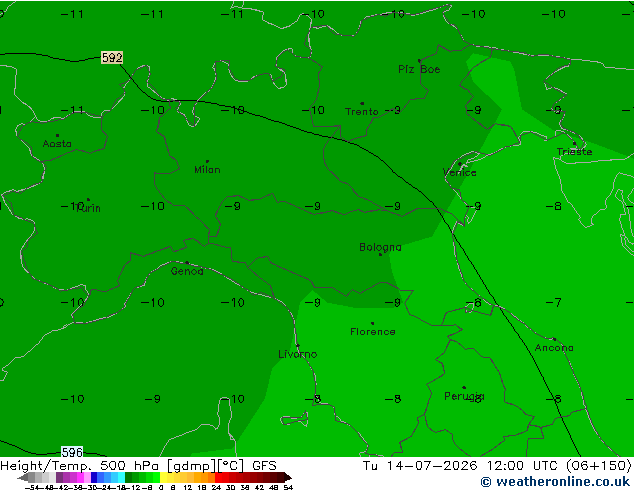Select the Livorno city label
634x490 pixels.
coord(298,354)
